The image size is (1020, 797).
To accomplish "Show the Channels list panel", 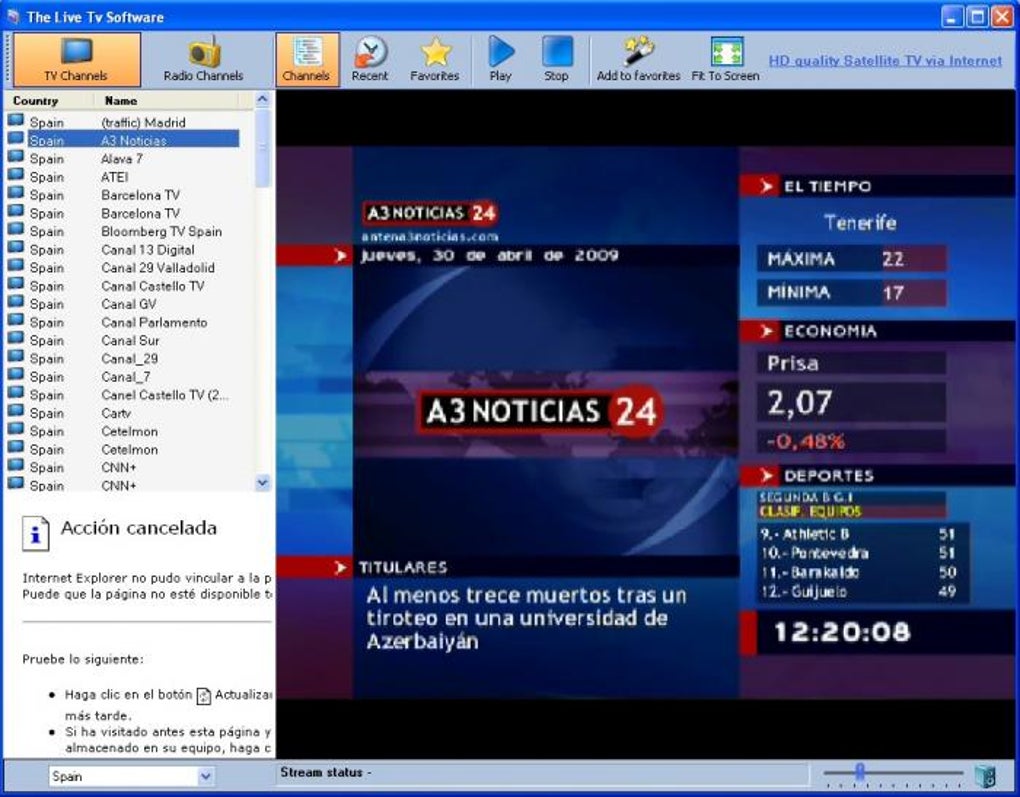I will [307, 60].
